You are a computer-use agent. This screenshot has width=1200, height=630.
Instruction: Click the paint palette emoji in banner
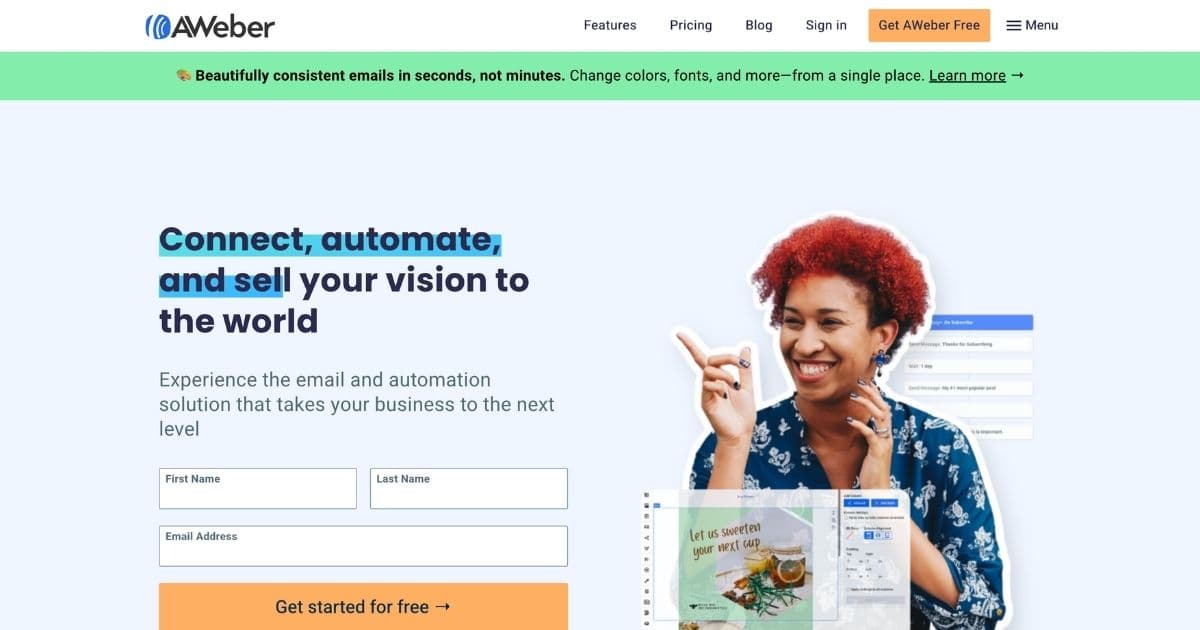183,75
